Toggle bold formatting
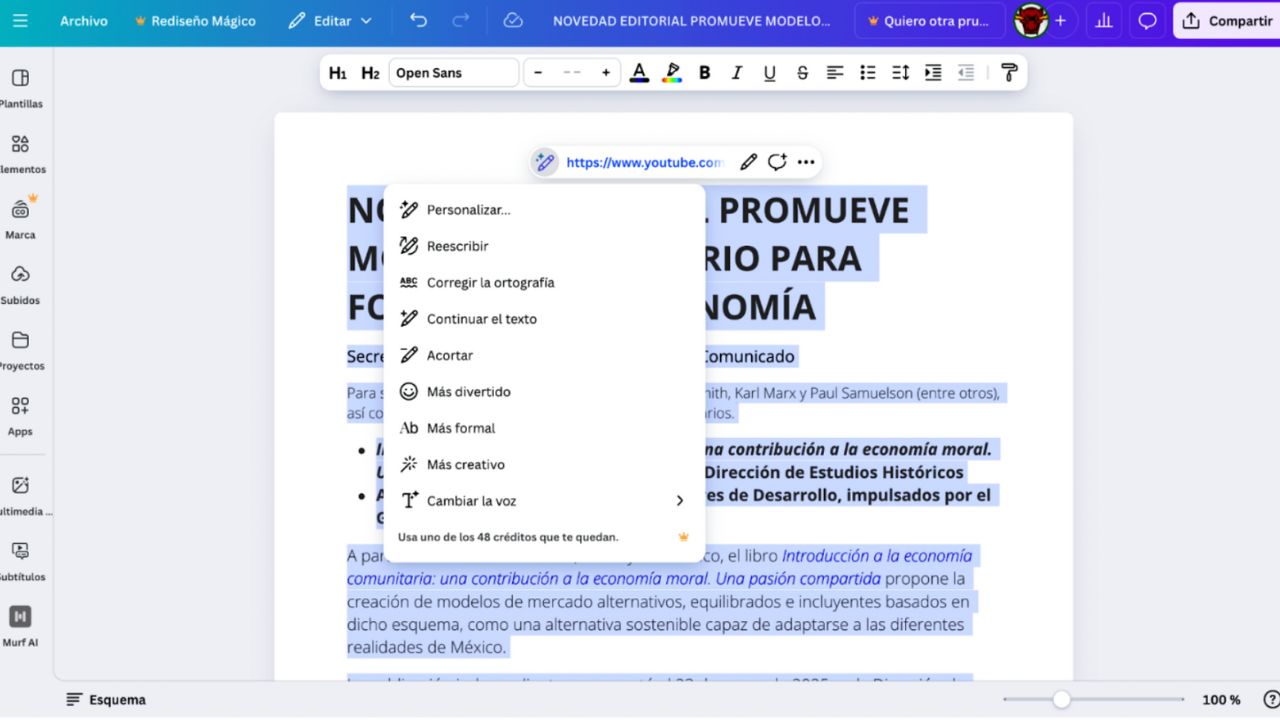The width and height of the screenshot is (1280, 720). pyautogui.click(x=705, y=73)
